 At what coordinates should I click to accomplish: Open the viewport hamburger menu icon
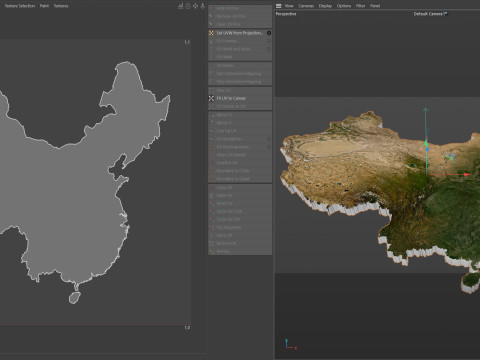[279, 6]
